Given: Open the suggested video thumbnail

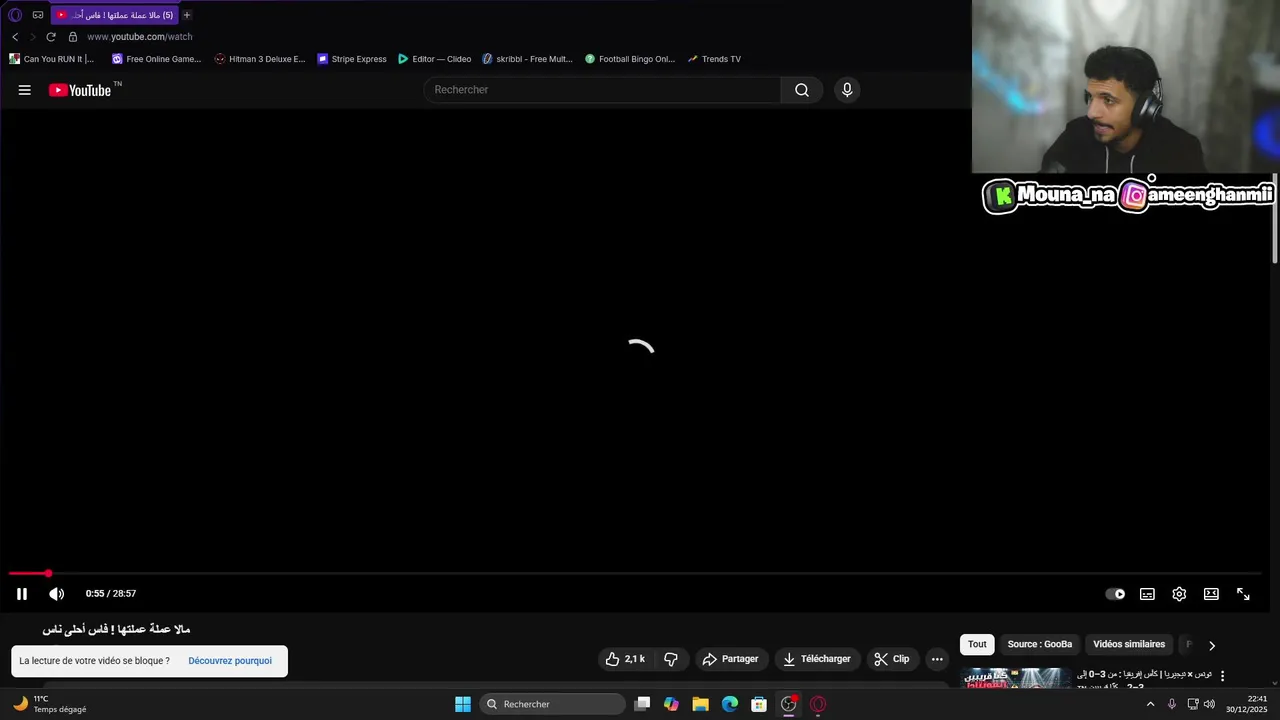Looking at the screenshot, I should (1016, 678).
